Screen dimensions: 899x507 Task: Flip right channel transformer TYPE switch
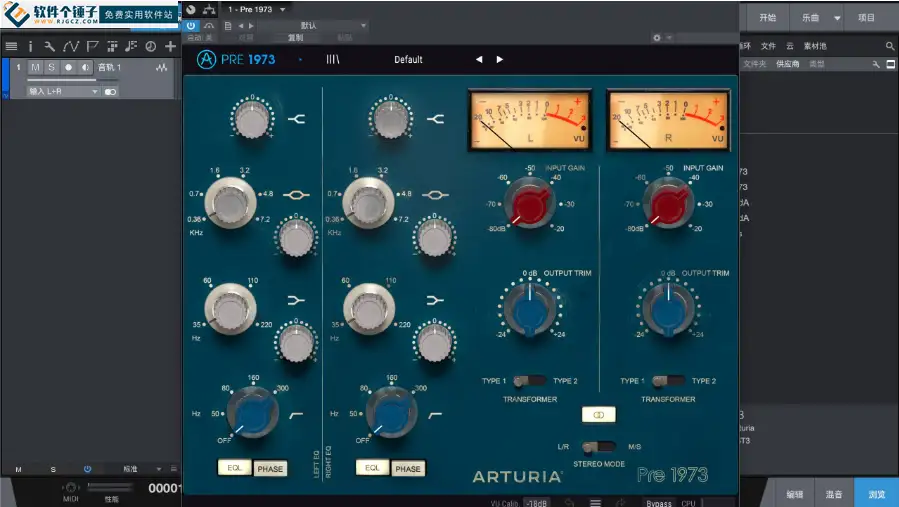click(668, 381)
